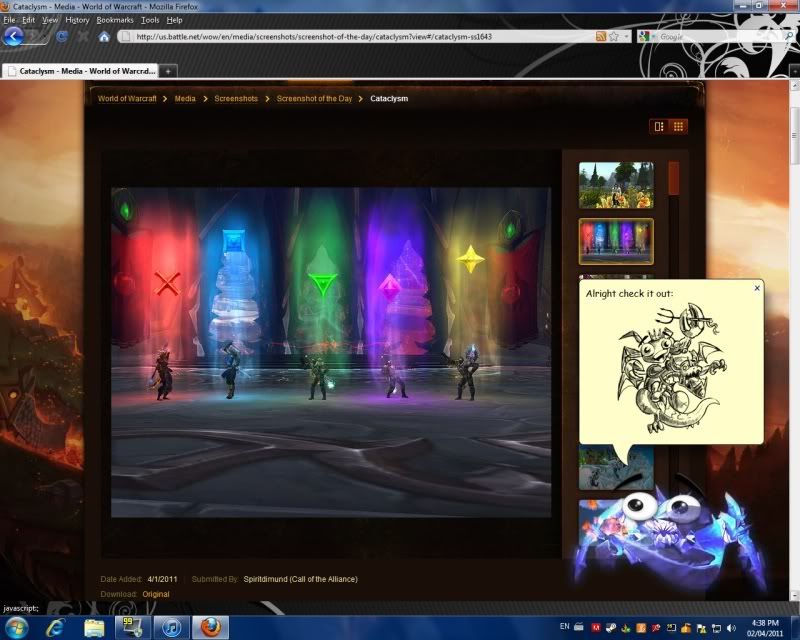Screen dimensions: 800x640
Task: Go to the Firefox home page icon
Action: point(104,37)
